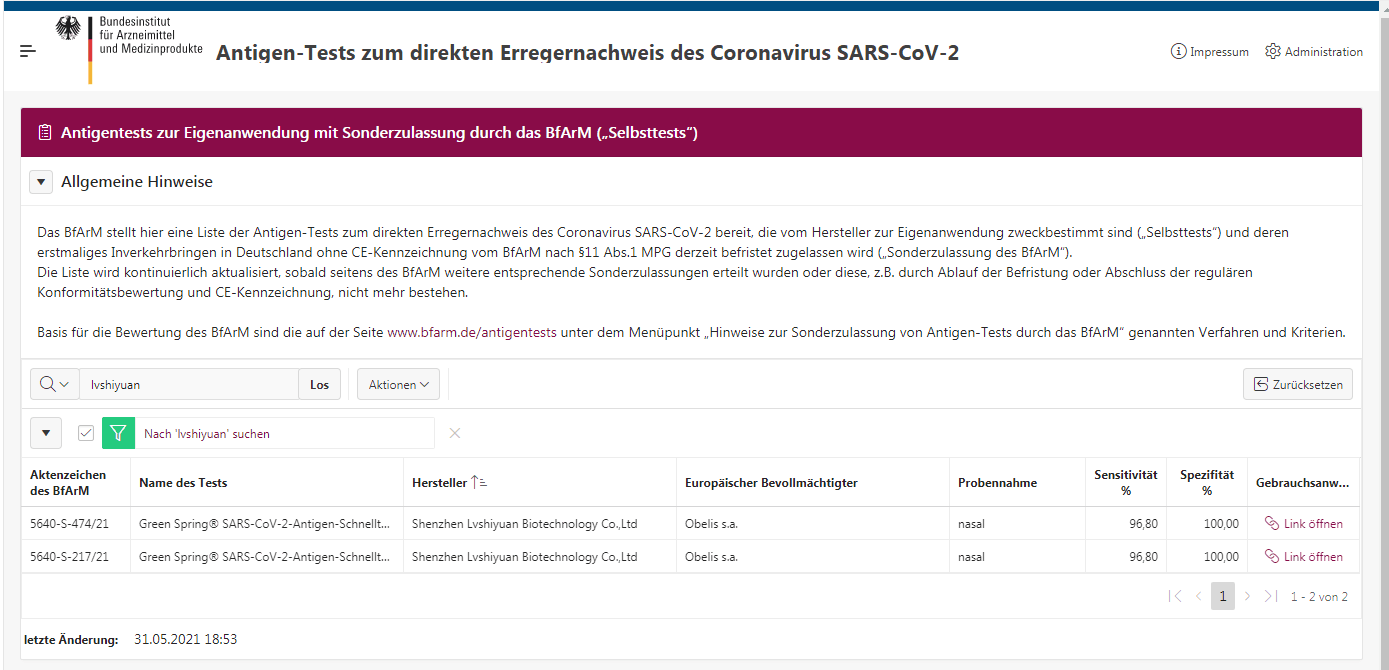Click the search input field
This screenshot has height=670, width=1389.
tap(188, 384)
